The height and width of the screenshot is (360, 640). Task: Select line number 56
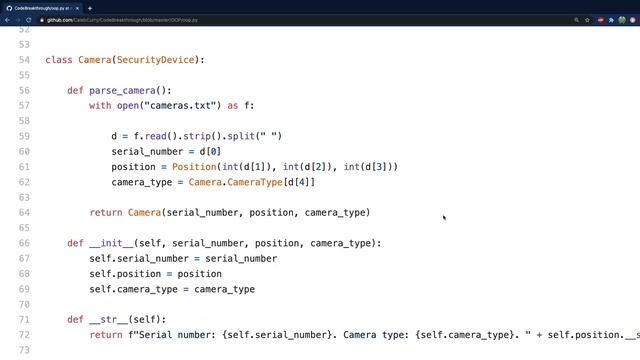click(x=24, y=90)
